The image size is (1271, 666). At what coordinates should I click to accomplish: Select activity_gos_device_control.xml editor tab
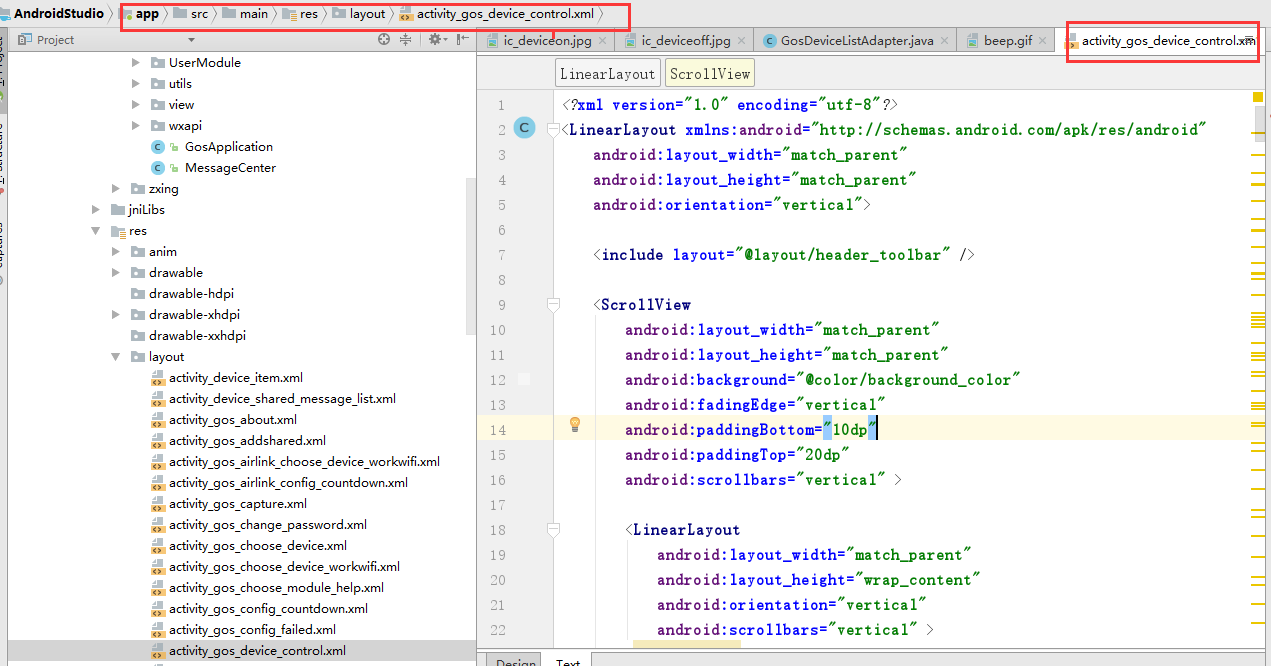(1160, 41)
